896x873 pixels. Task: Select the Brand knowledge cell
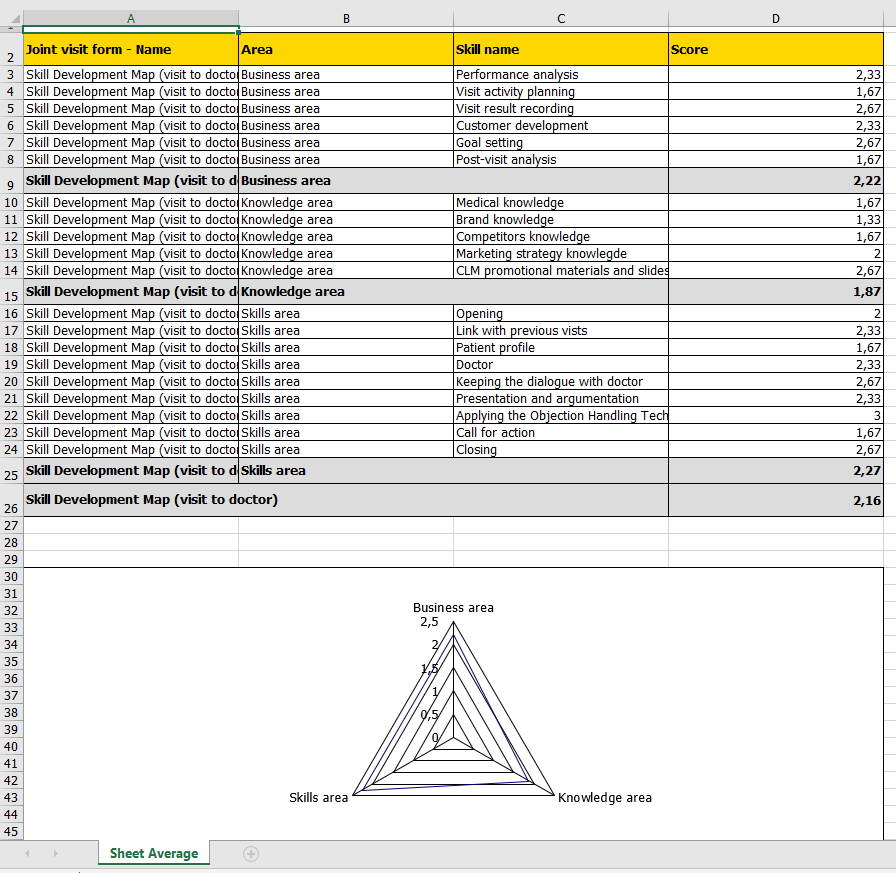(560, 219)
